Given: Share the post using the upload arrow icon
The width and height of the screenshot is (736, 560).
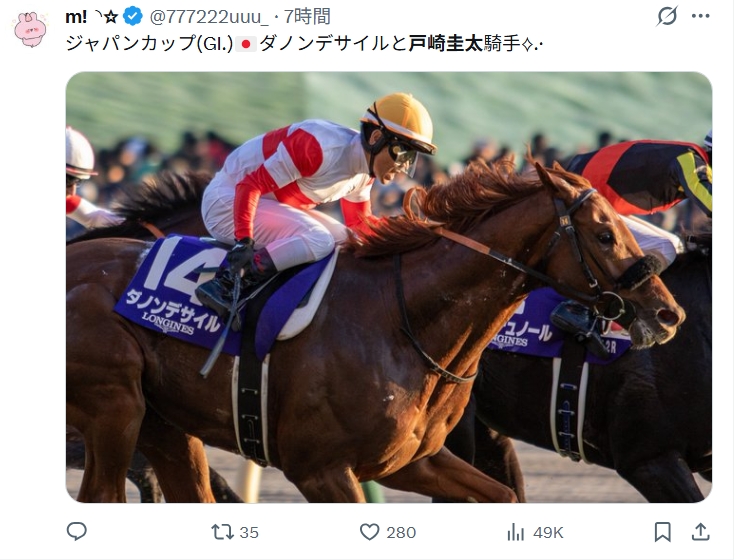Looking at the screenshot, I should [x=700, y=532].
